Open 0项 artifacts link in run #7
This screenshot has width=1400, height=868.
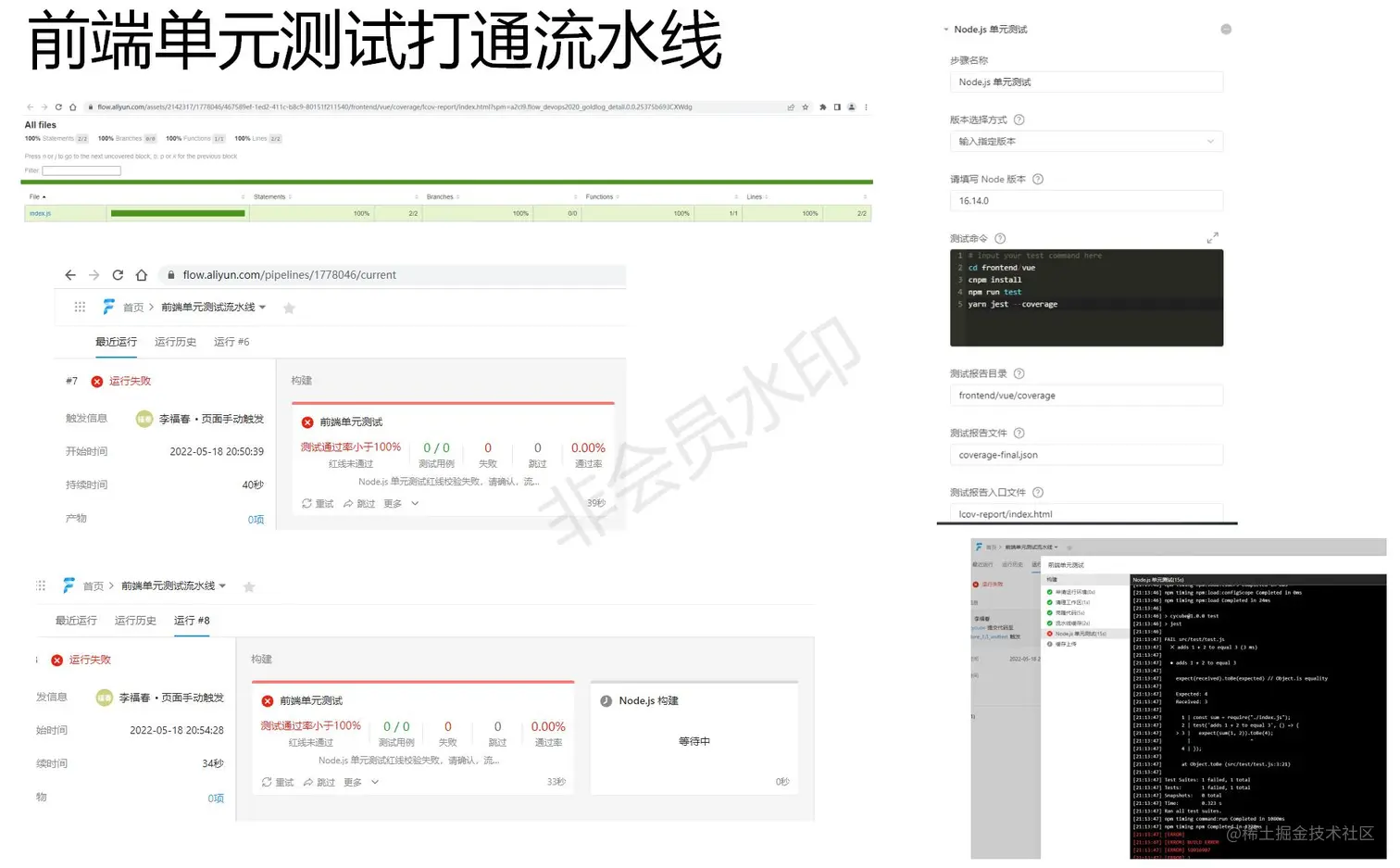pyautogui.click(x=256, y=520)
